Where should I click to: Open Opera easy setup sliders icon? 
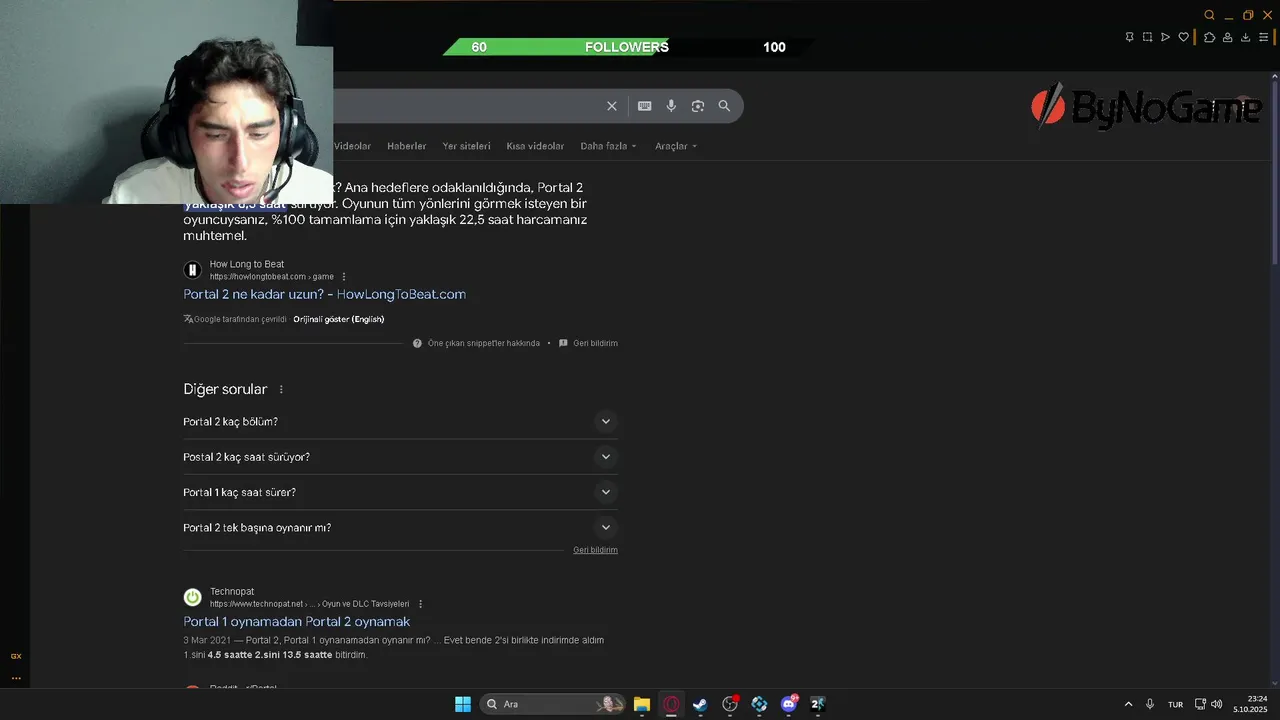[x=1263, y=37]
